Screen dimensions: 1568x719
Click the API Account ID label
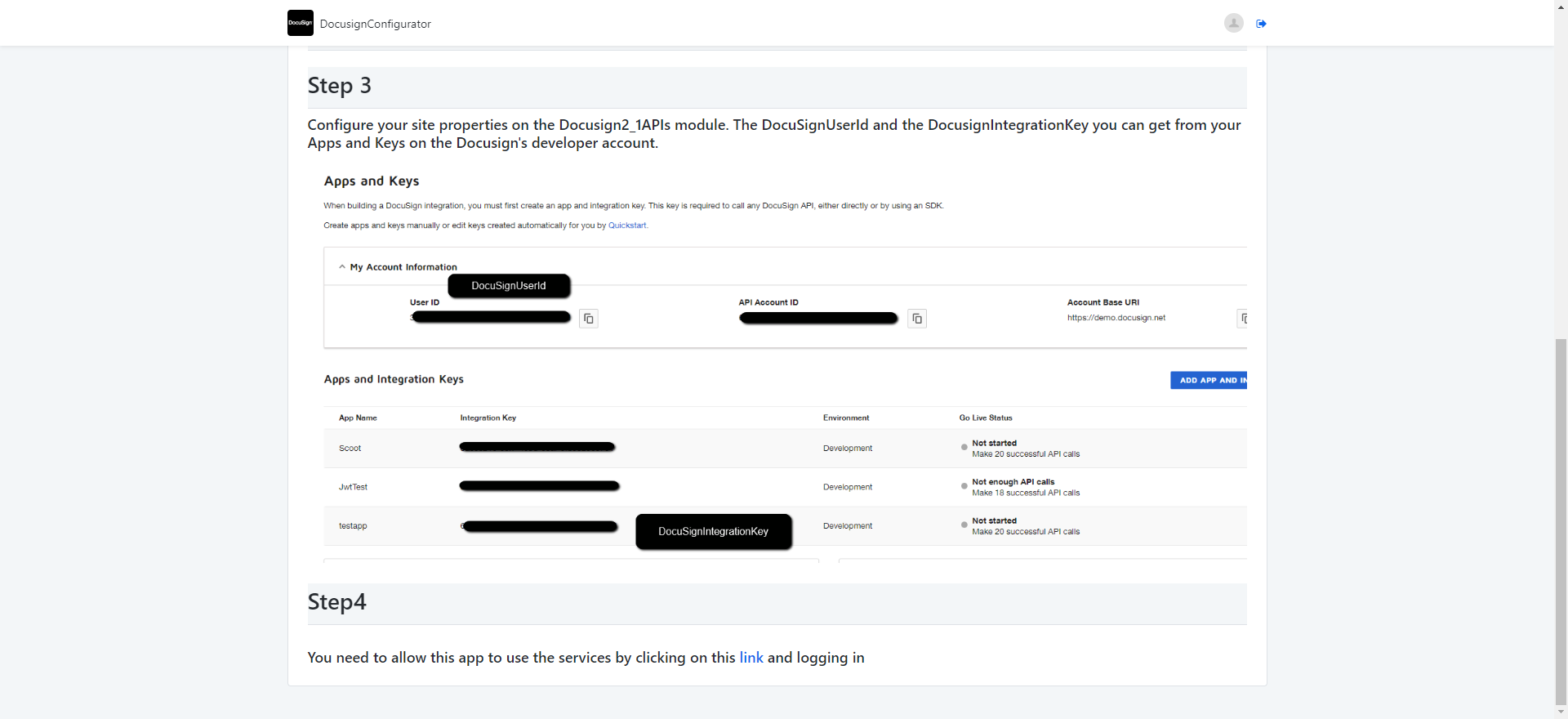(x=768, y=302)
